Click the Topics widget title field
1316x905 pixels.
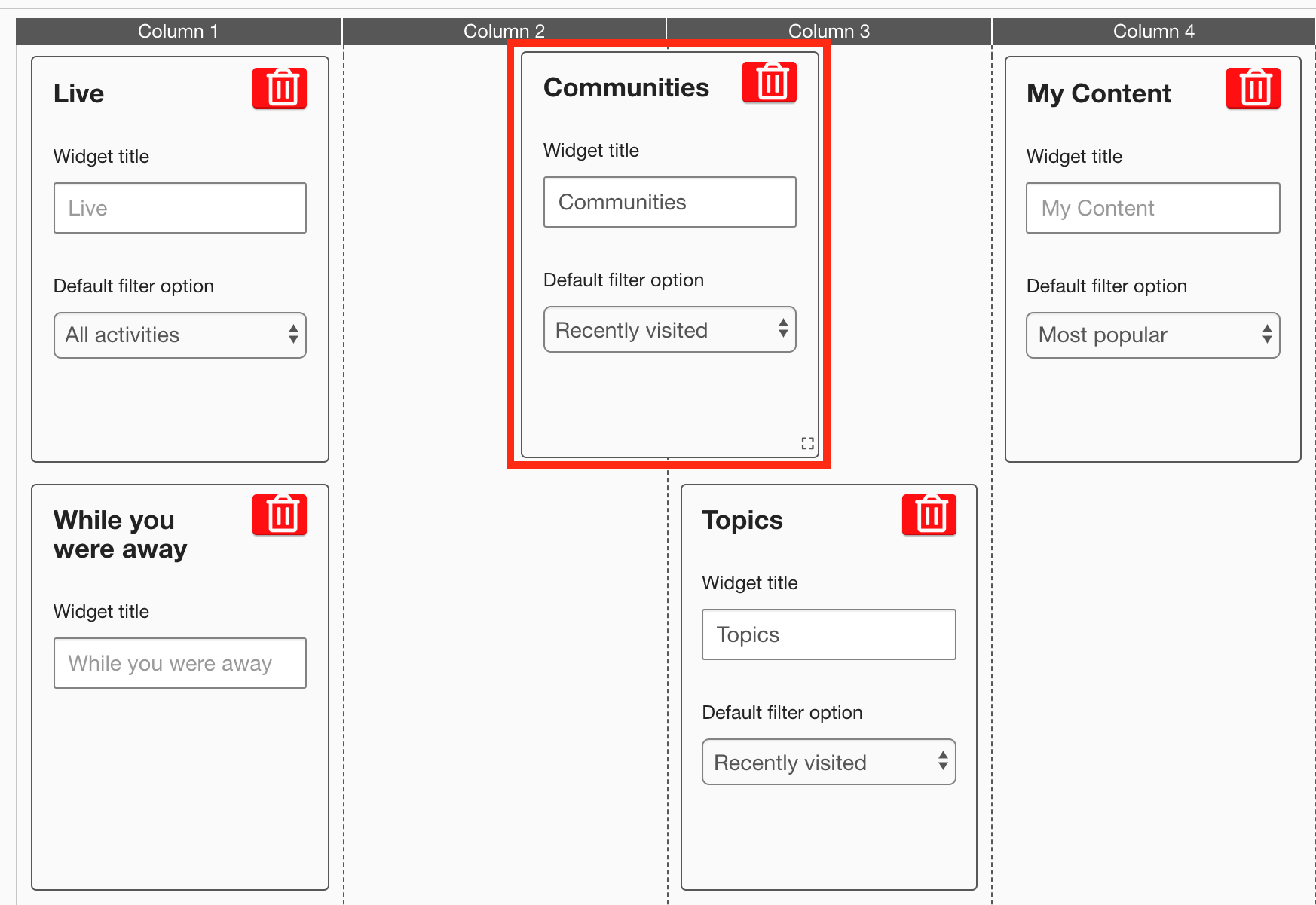coord(828,634)
